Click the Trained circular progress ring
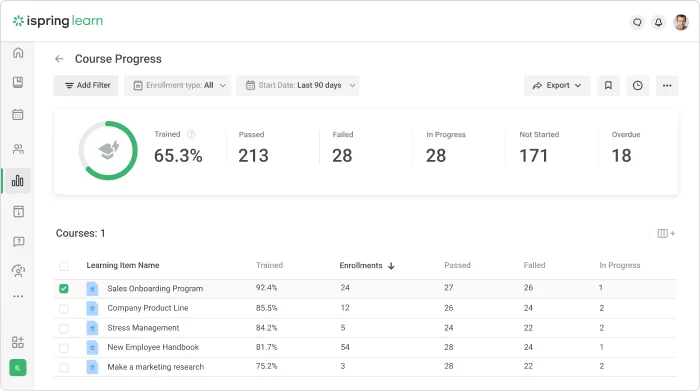This screenshot has height=391, width=700. (108, 151)
